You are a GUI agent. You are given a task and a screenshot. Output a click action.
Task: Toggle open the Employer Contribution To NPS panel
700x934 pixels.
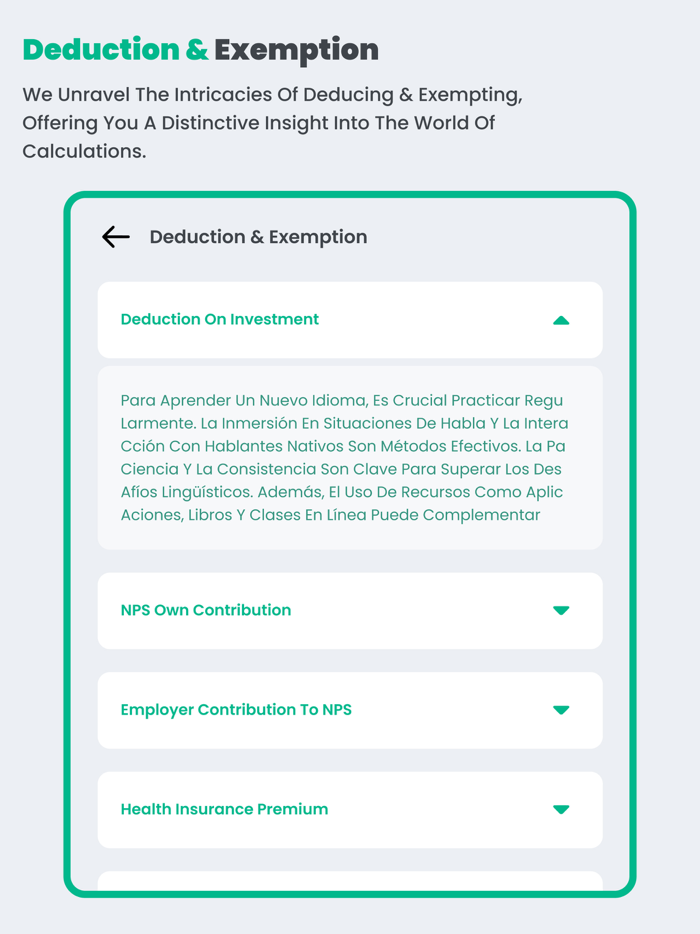[x=349, y=710]
